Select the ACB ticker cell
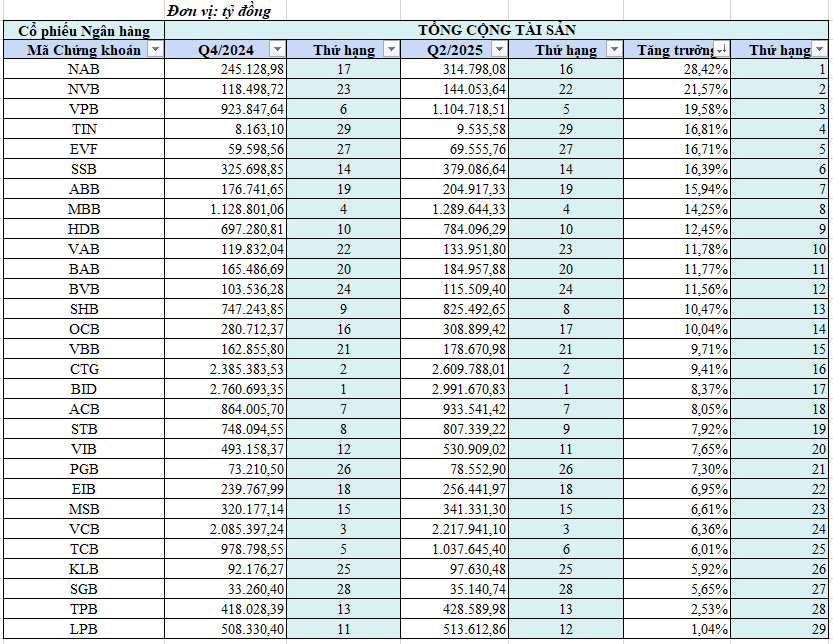Screen dimensions: 833x644 pyautogui.click(x=84, y=409)
